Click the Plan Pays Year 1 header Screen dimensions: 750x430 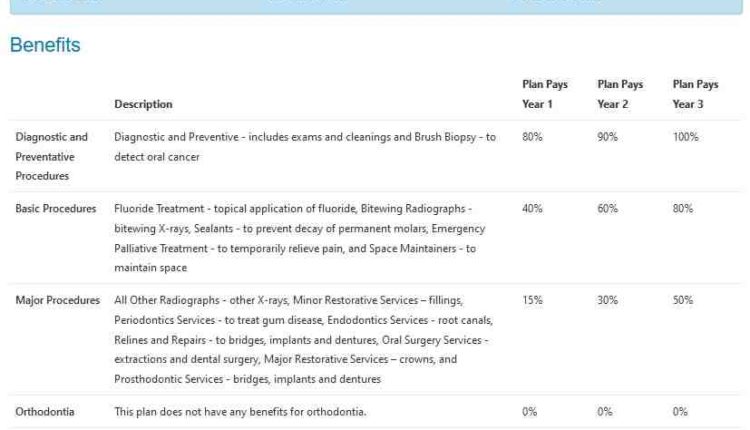(x=545, y=94)
